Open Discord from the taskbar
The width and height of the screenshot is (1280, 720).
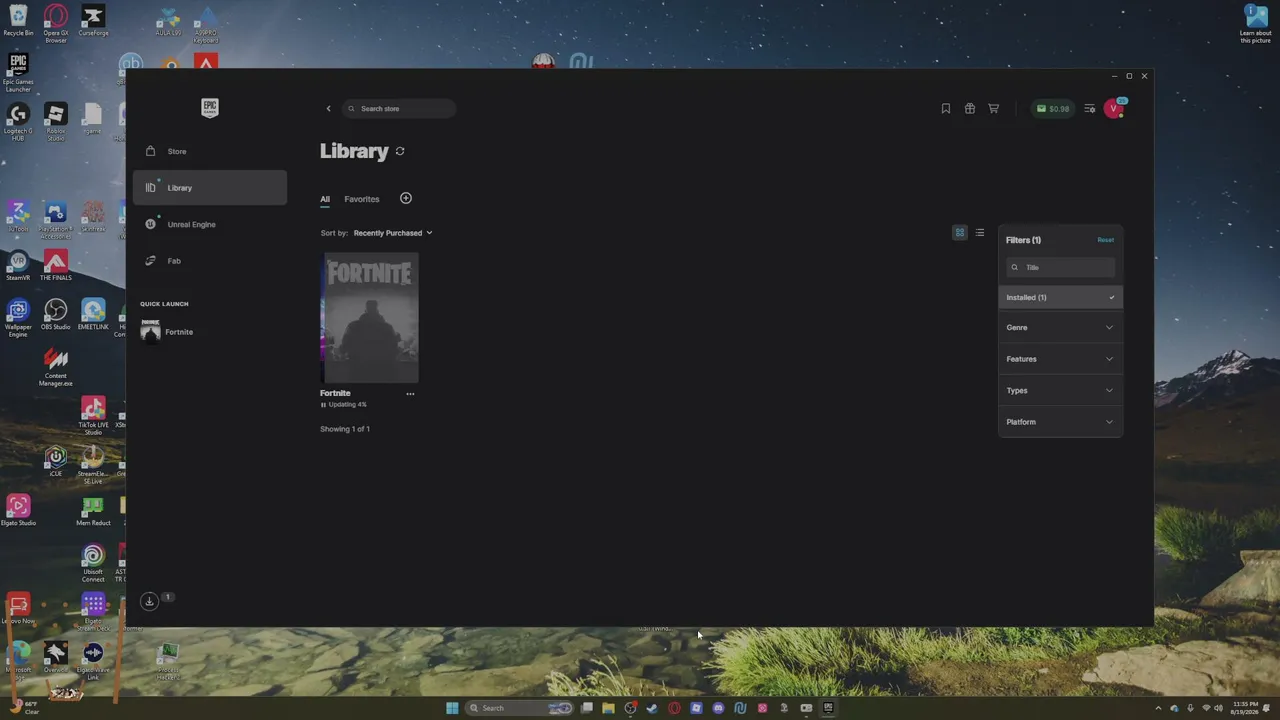[718, 708]
